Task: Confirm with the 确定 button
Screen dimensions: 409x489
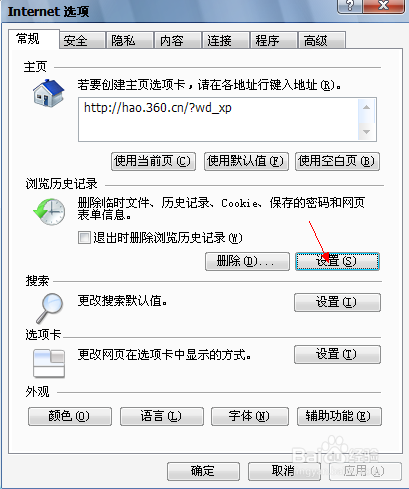Action: point(203,471)
